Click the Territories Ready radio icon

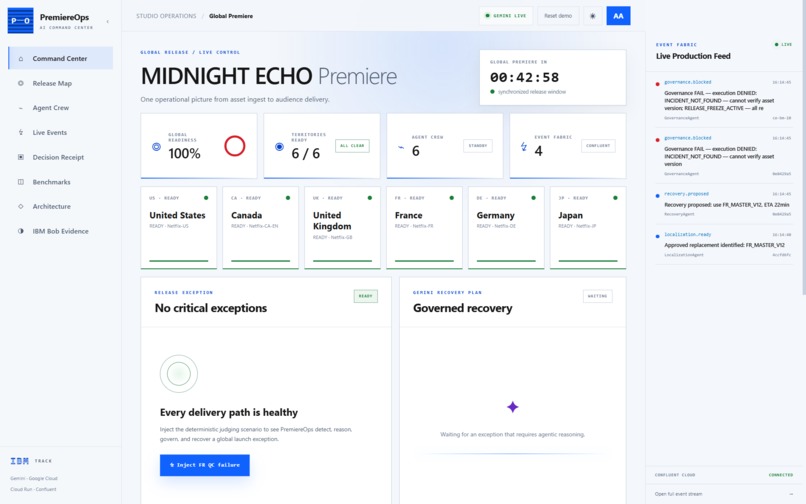coord(279,147)
